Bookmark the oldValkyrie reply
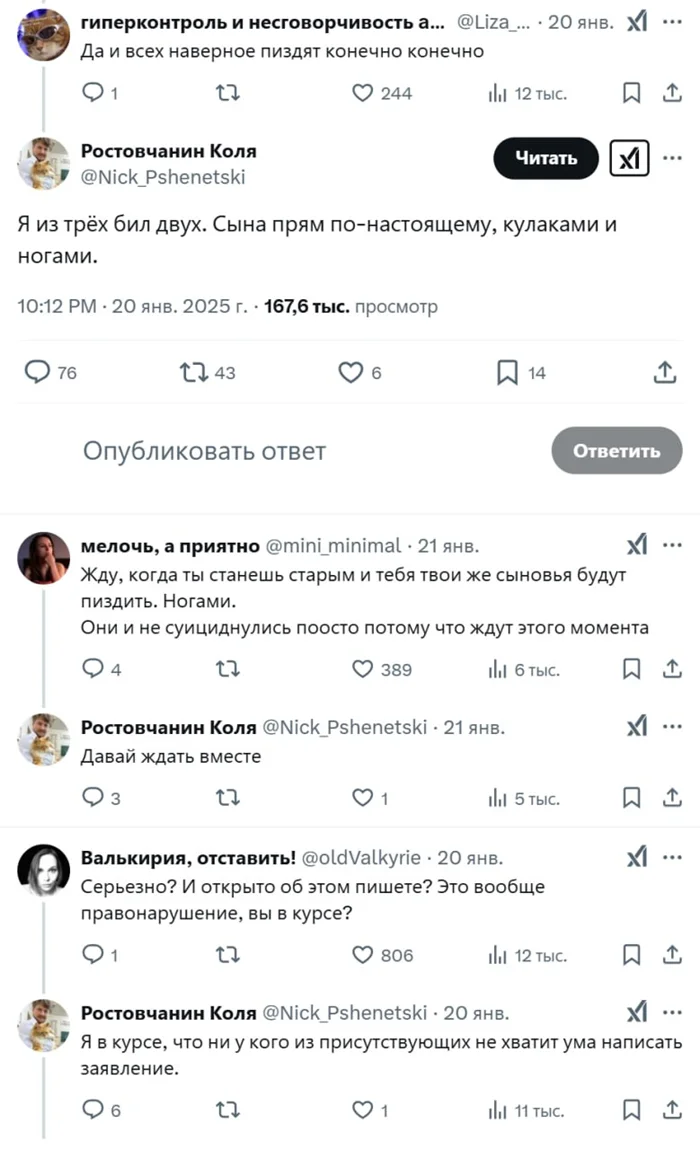This screenshot has width=700, height=1150. [631, 954]
